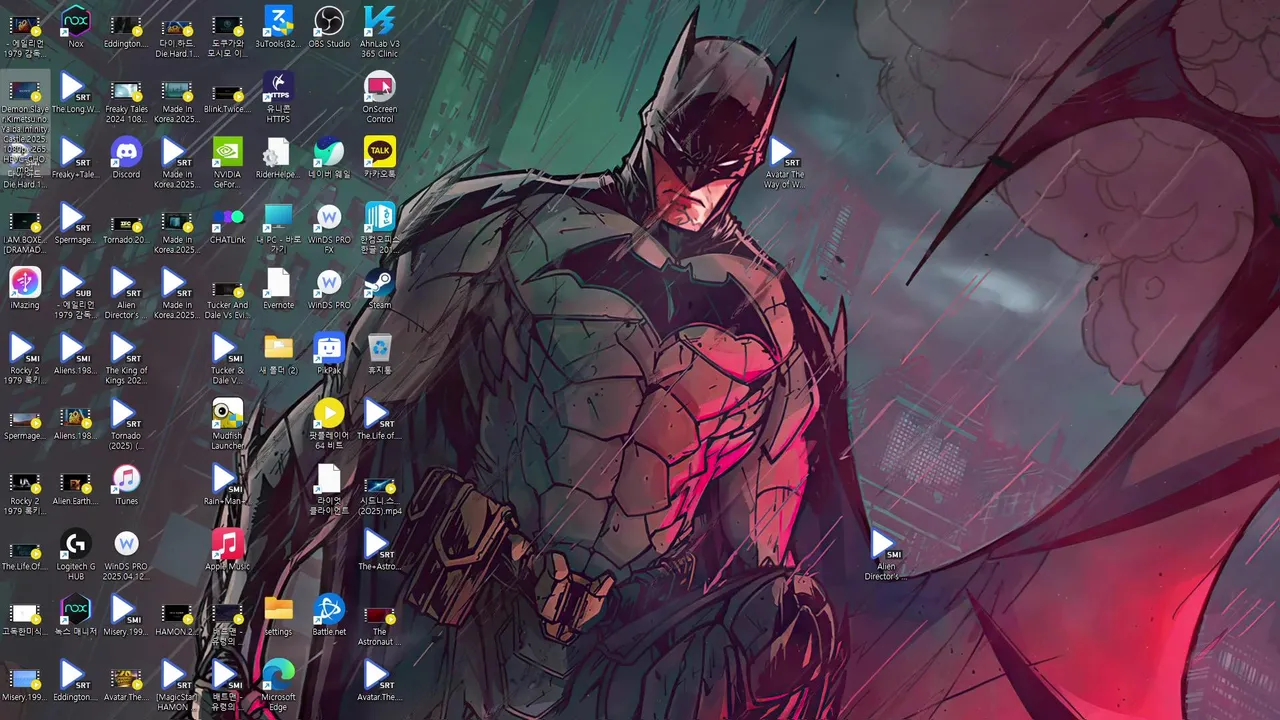
Task: Open the PikPak shortcut
Action: [329, 353]
